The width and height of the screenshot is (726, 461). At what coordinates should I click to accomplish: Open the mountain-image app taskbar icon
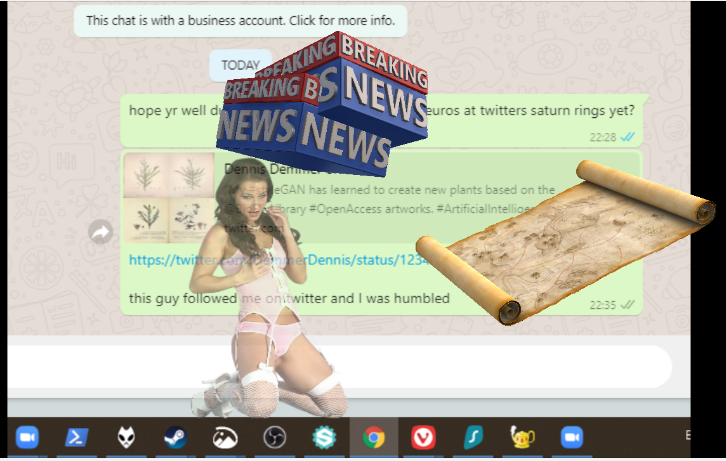225,437
